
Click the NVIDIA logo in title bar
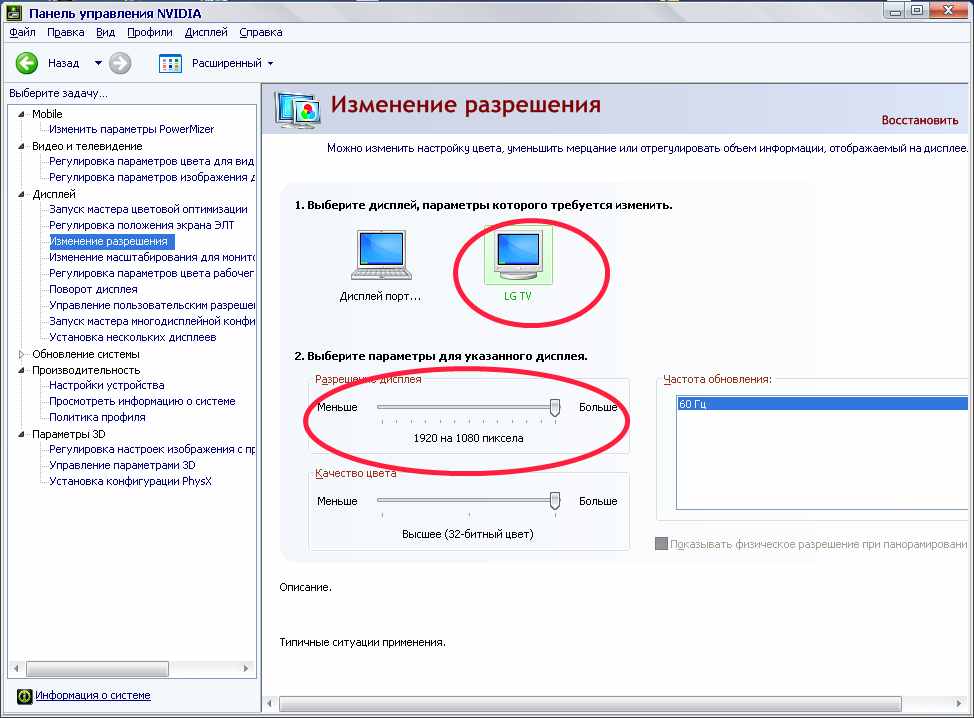tap(14, 12)
